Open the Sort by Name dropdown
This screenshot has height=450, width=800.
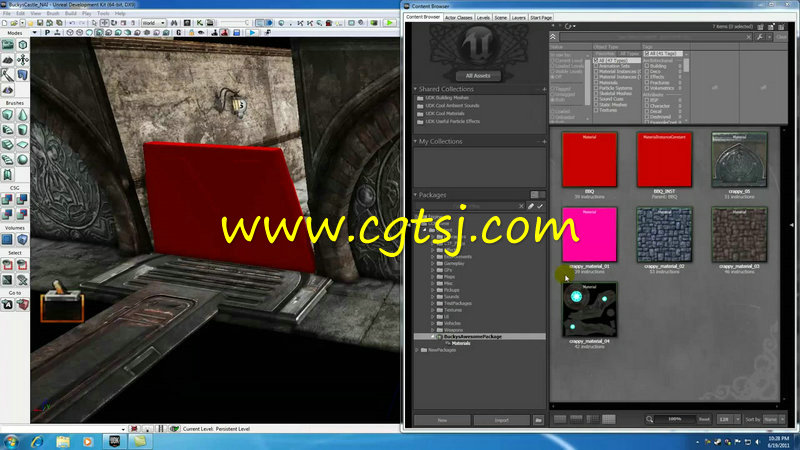point(774,419)
